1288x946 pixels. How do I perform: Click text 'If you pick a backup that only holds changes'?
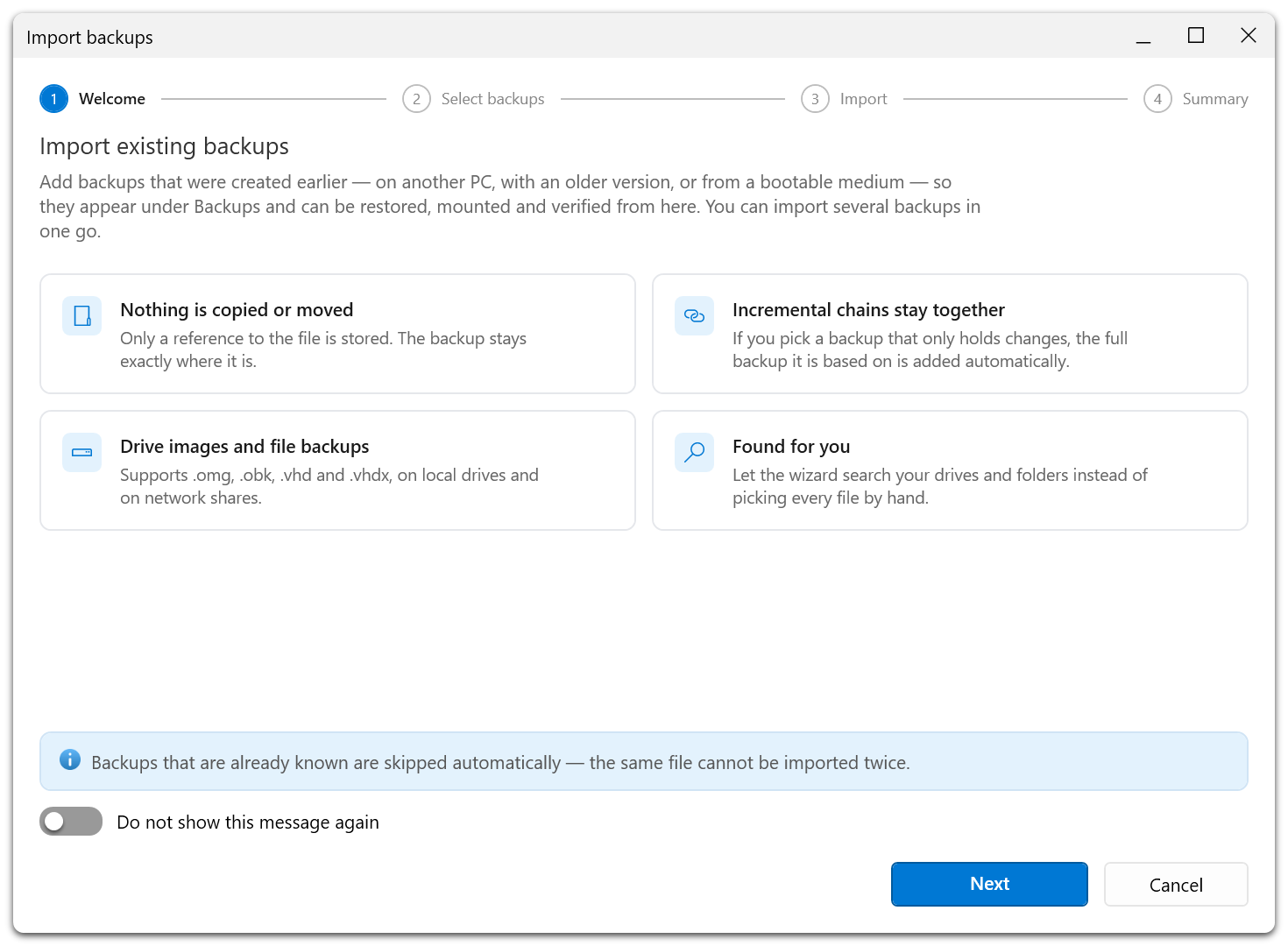[x=902, y=338]
